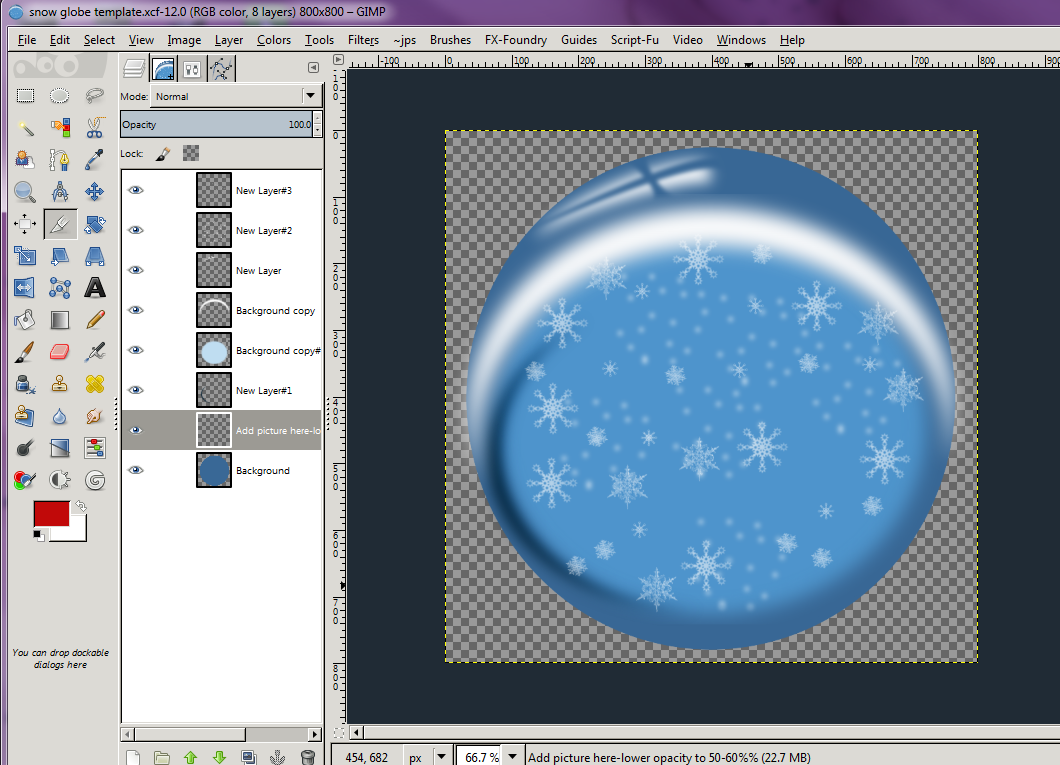Anchor the floating layer with anchor icon
The width and height of the screenshot is (1060, 765).
279,757
